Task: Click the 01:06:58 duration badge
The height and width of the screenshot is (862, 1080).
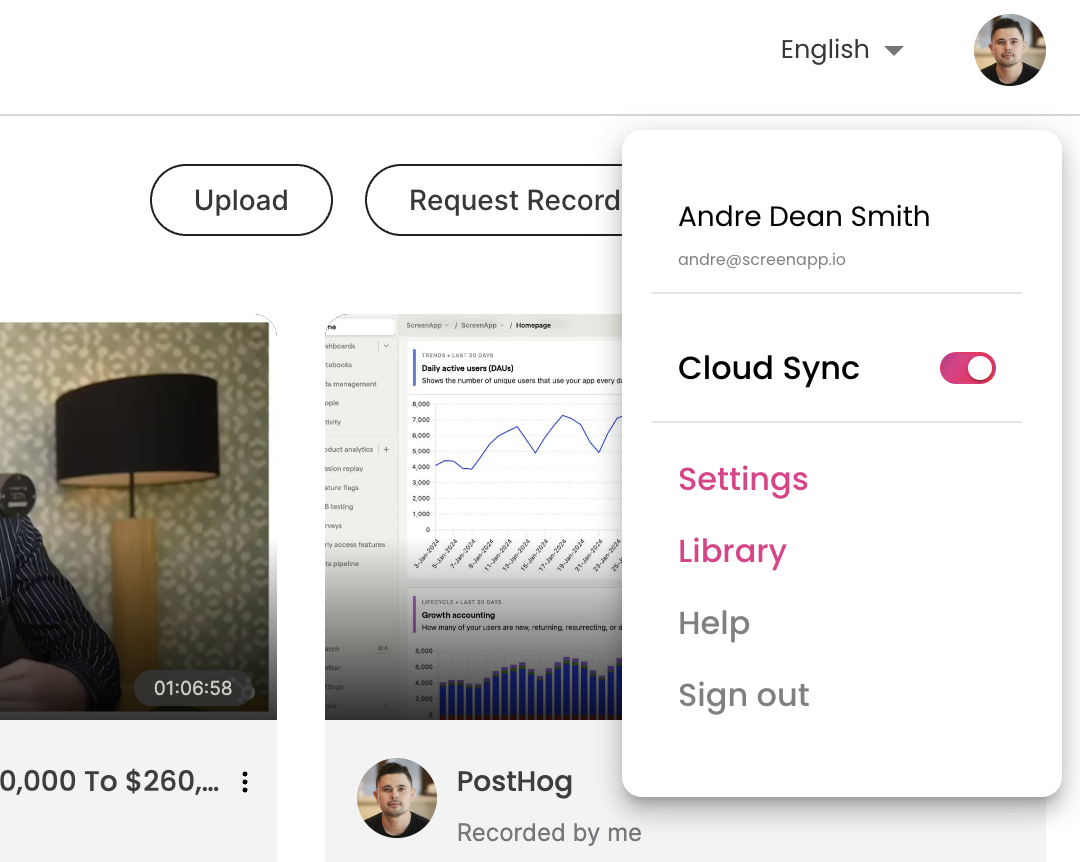Action: [195, 688]
